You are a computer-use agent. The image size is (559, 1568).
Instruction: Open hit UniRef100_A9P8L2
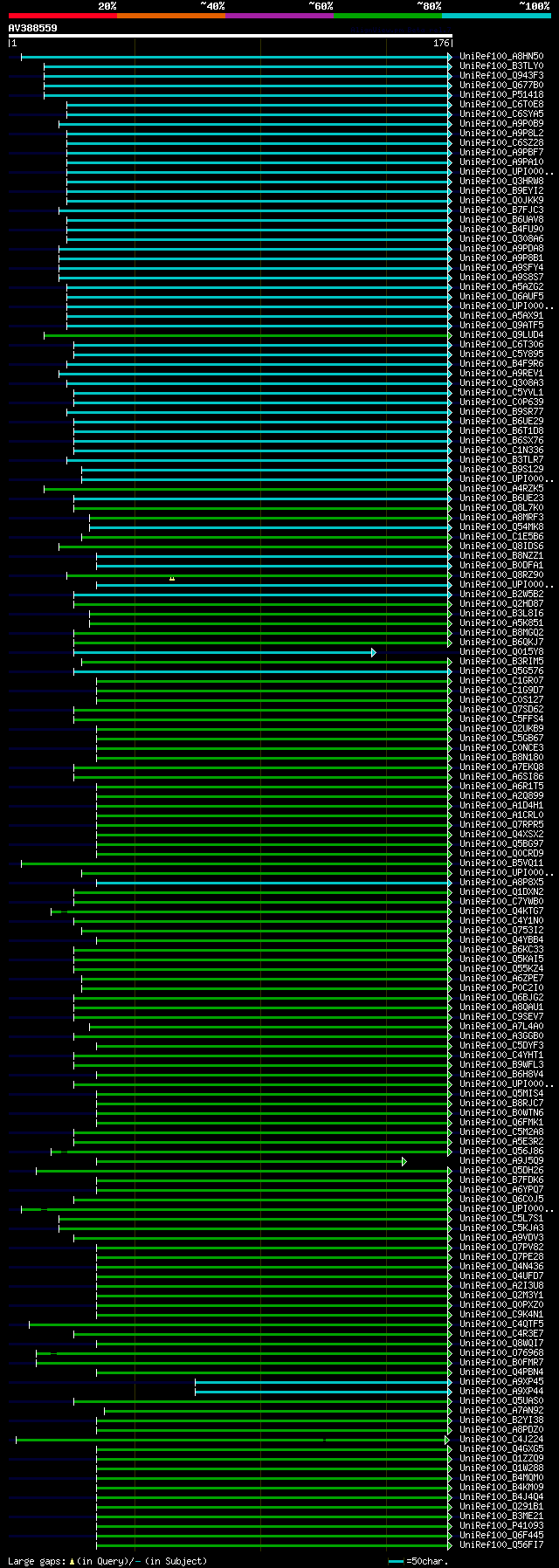(x=501, y=134)
